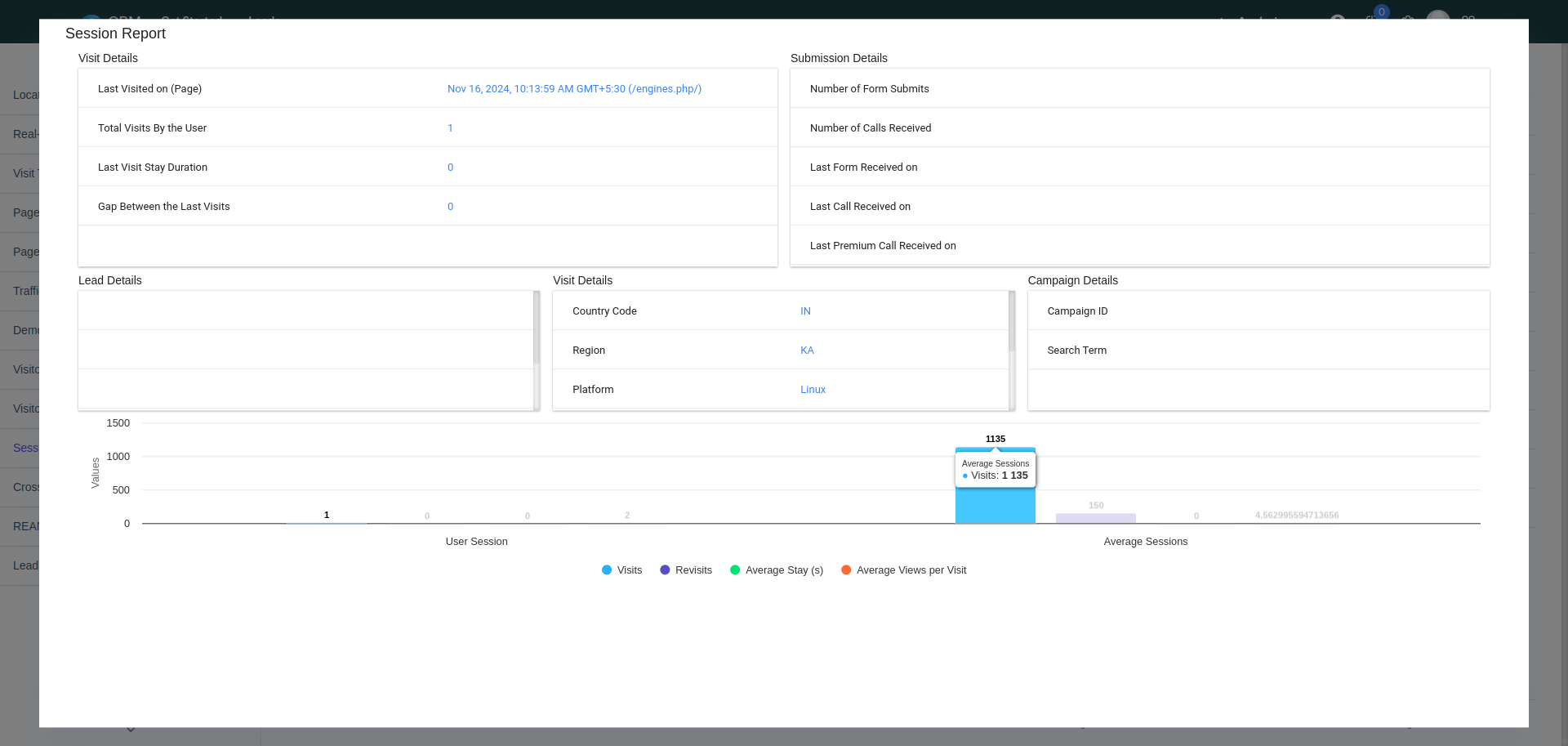Expand the sidebar chevron at the bottom

tap(131, 730)
